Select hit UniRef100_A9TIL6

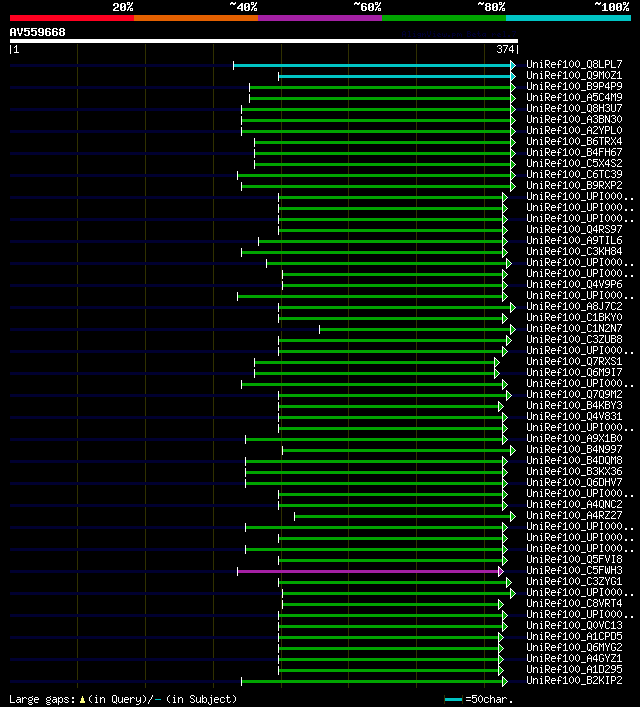tap(574, 240)
